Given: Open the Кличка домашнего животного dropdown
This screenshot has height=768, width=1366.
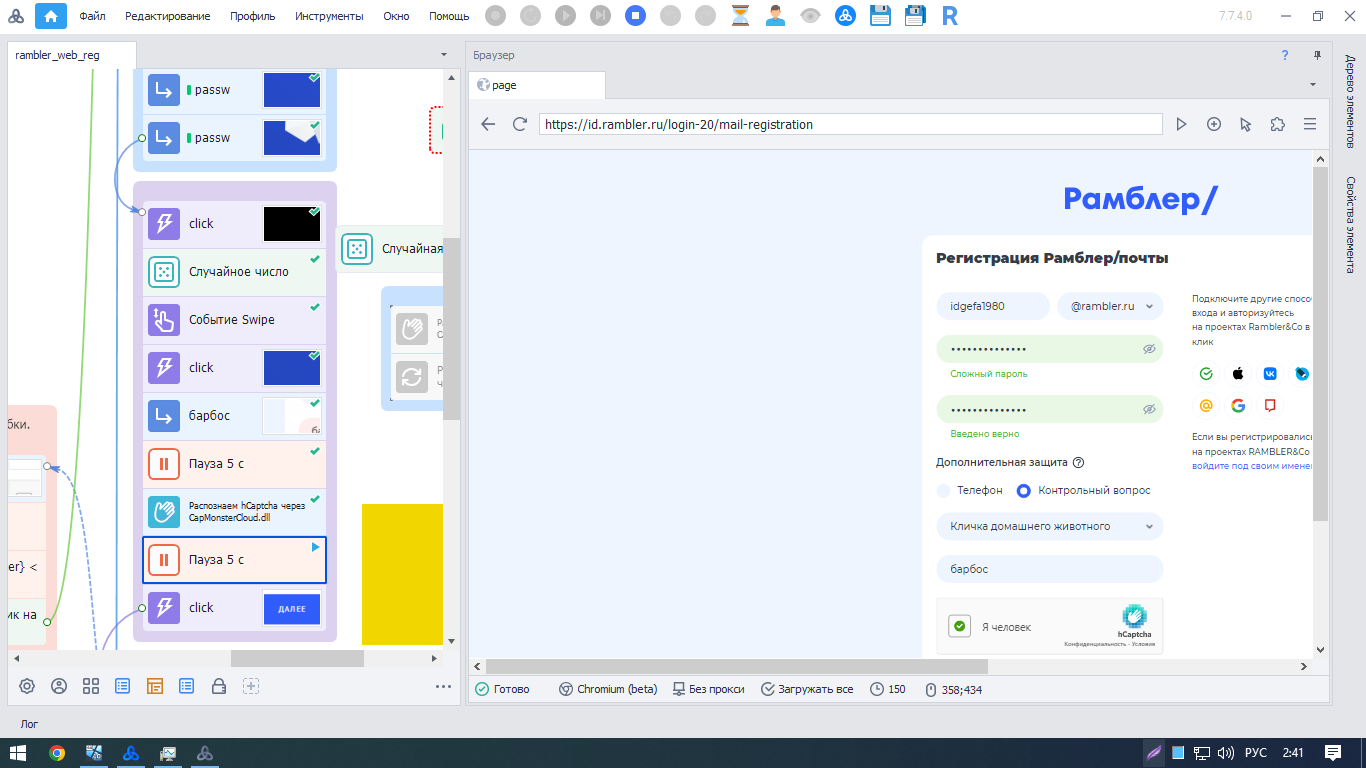Looking at the screenshot, I should 1050,526.
